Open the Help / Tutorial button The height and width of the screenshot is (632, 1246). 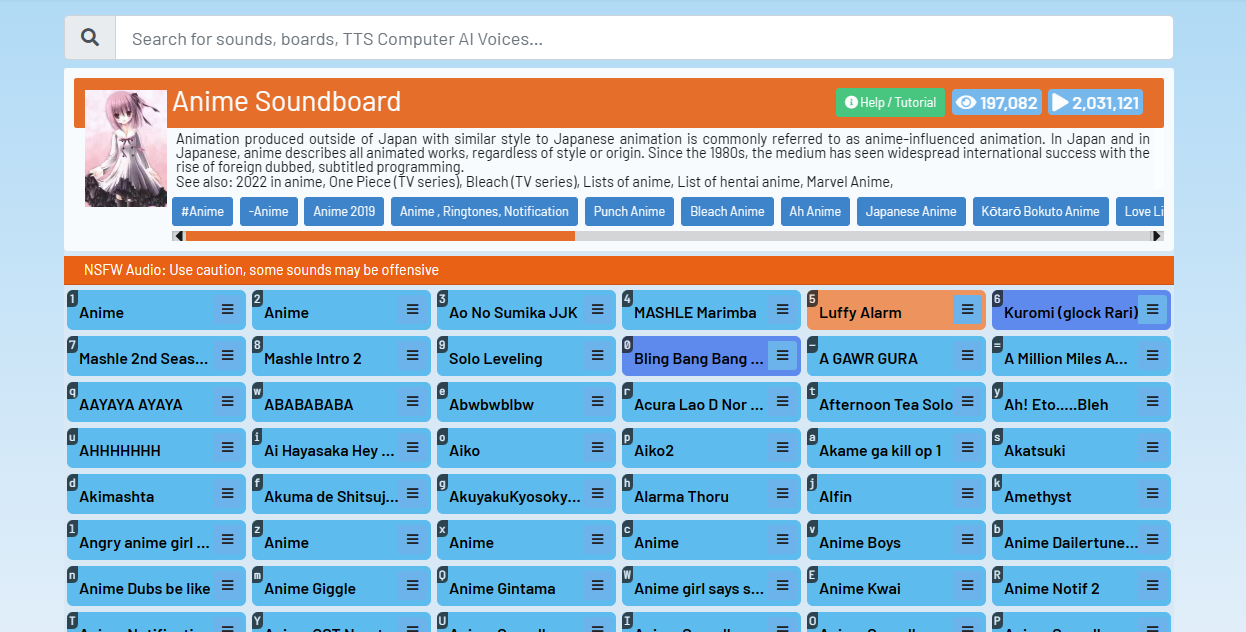(x=890, y=103)
